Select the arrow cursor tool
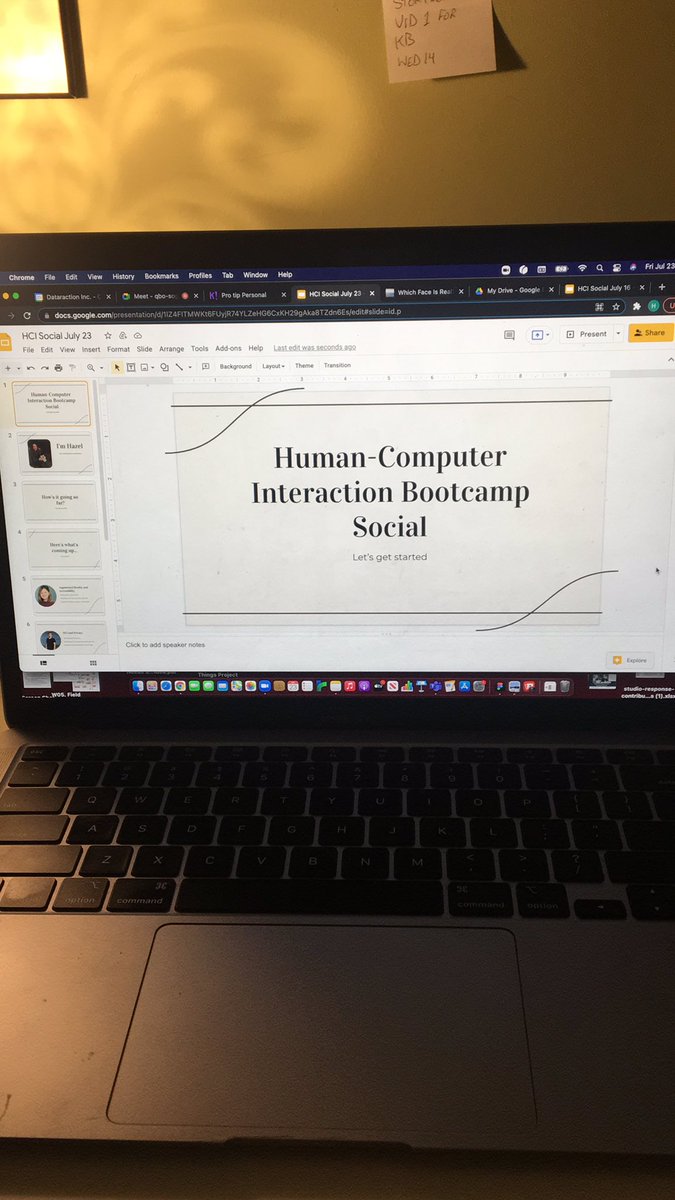 [x=117, y=367]
